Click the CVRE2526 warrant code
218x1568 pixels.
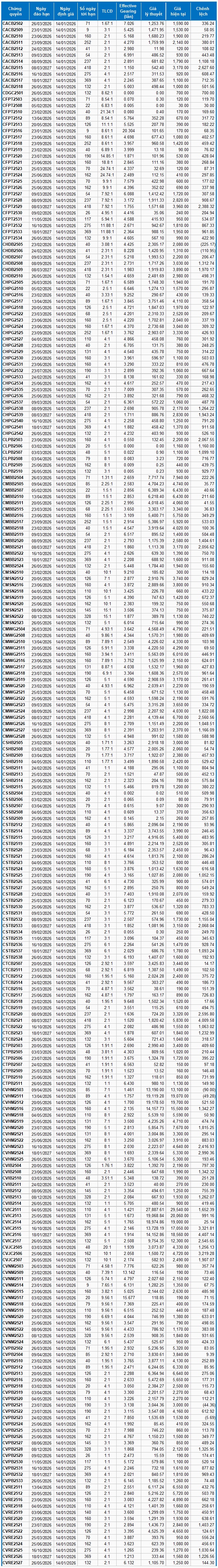click(13, 1558)
